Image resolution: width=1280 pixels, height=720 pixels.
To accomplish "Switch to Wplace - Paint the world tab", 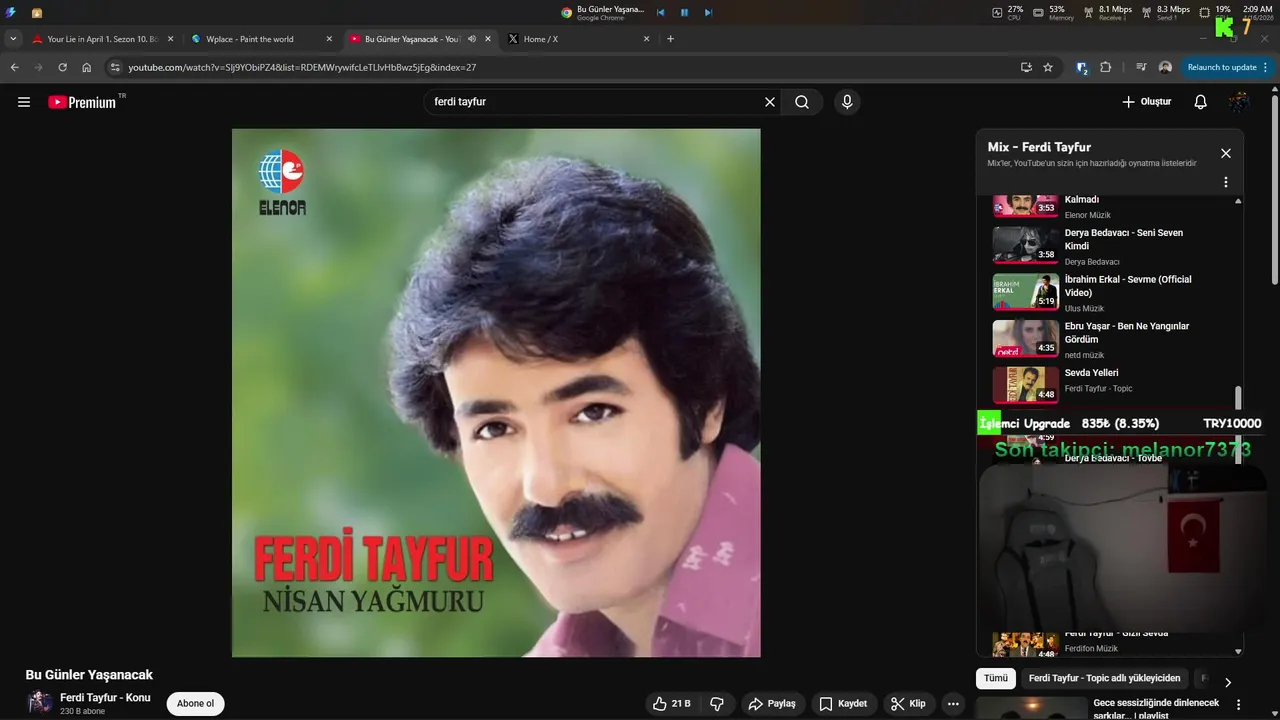I will pyautogui.click(x=249, y=39).
